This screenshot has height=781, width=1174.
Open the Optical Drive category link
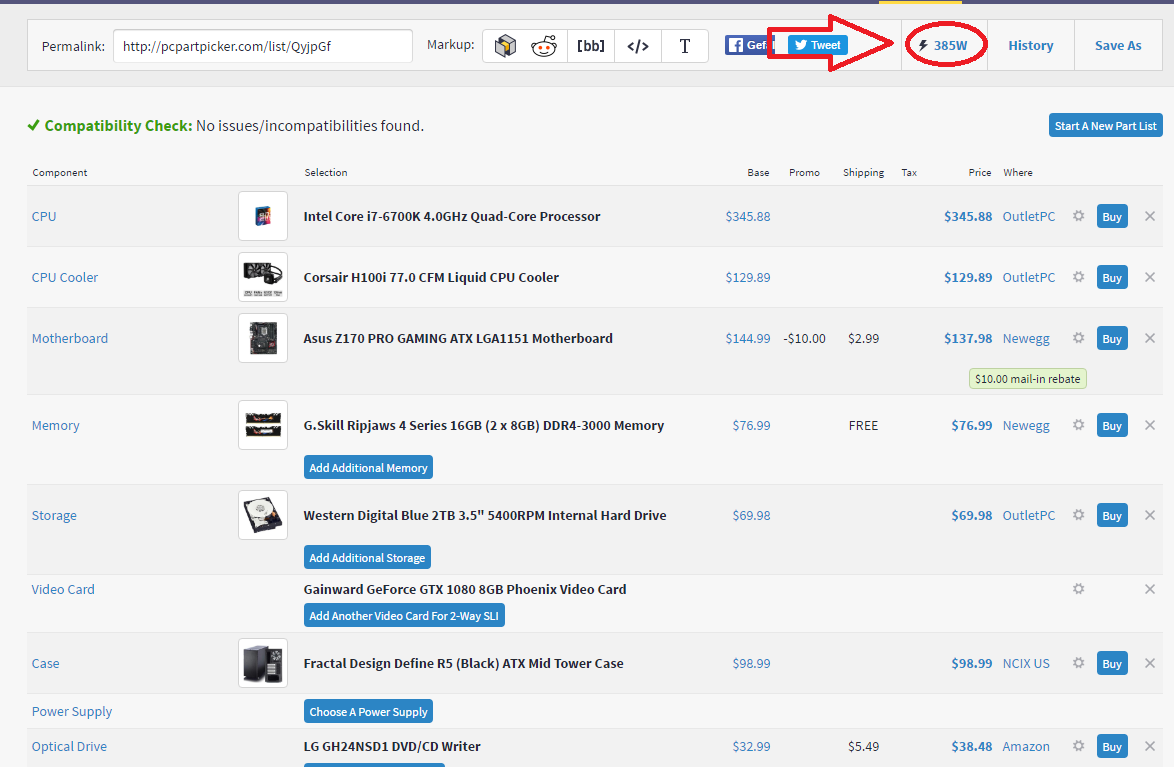(69, 747)
